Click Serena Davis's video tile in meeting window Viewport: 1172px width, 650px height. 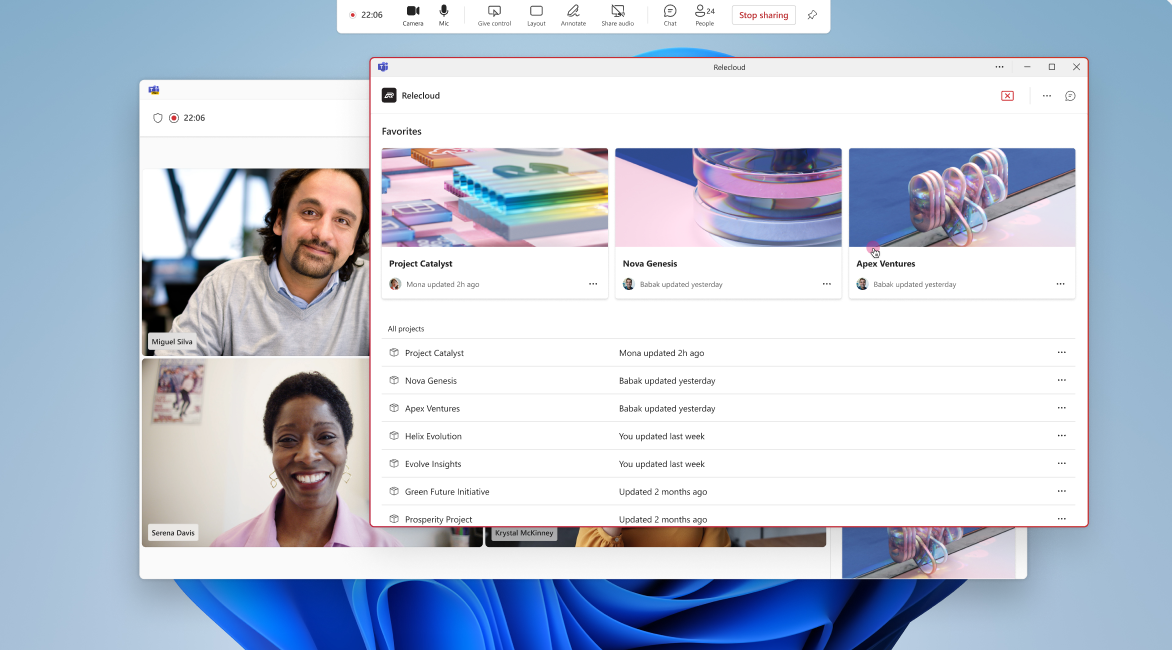click(x=256, y=453)
